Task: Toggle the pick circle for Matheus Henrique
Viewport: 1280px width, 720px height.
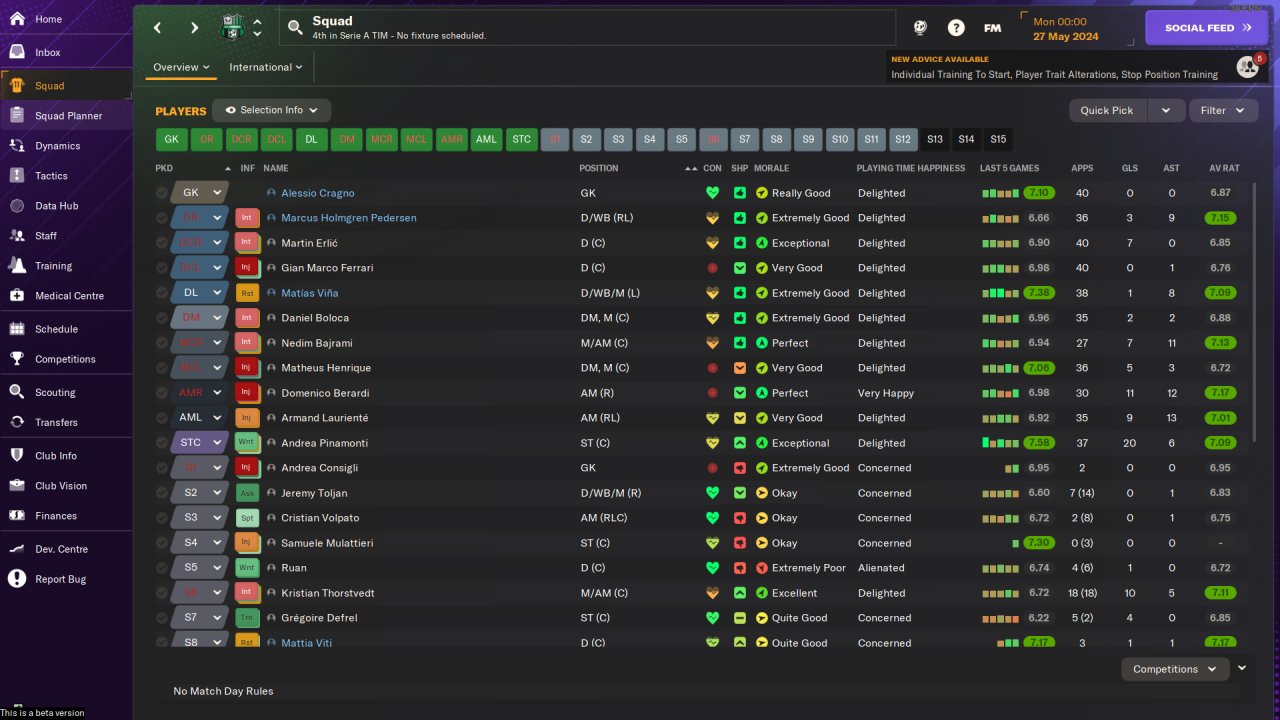Action: click(x=162, y=368)
